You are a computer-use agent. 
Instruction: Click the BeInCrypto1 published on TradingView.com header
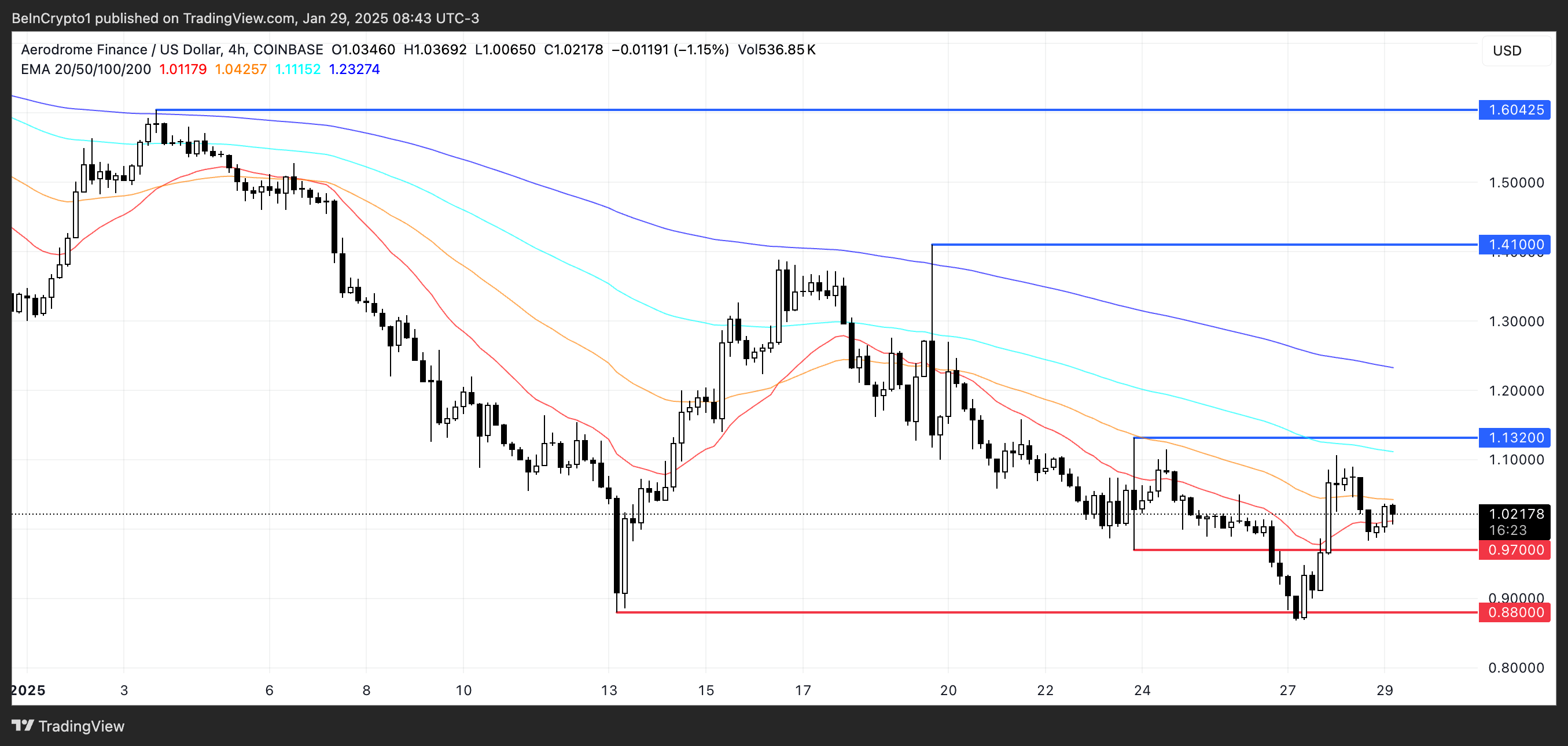point(245,19)
